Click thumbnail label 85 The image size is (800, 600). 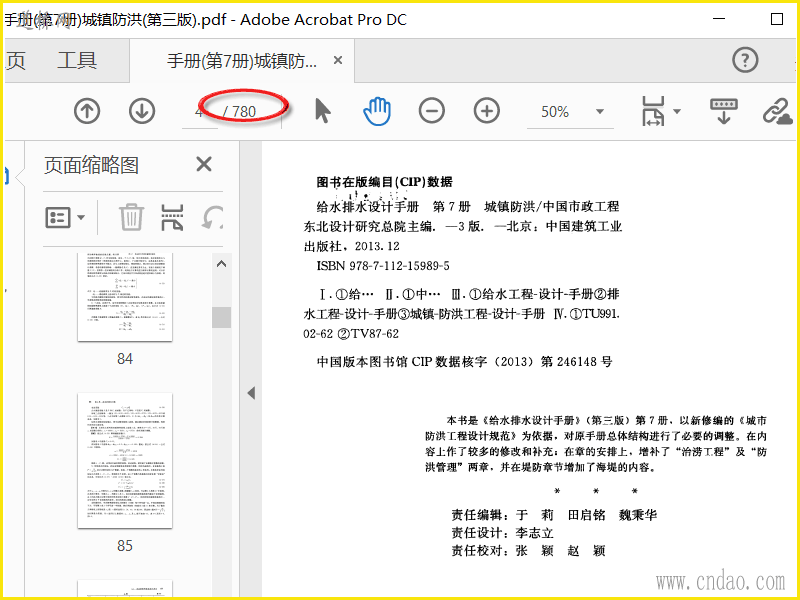(124, 546)
